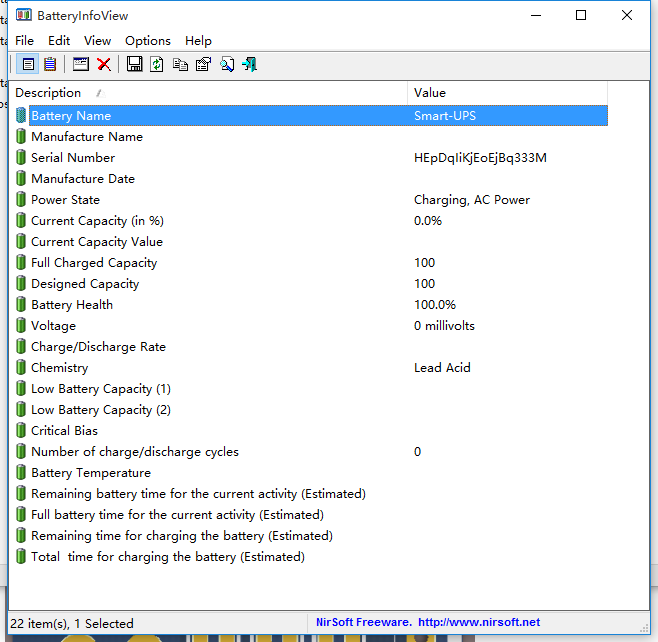Image resolution: width=658 pixels, height=642 pixels.
Task: Open the View menu
Action: pyautogui.click(x=97, y=41)
